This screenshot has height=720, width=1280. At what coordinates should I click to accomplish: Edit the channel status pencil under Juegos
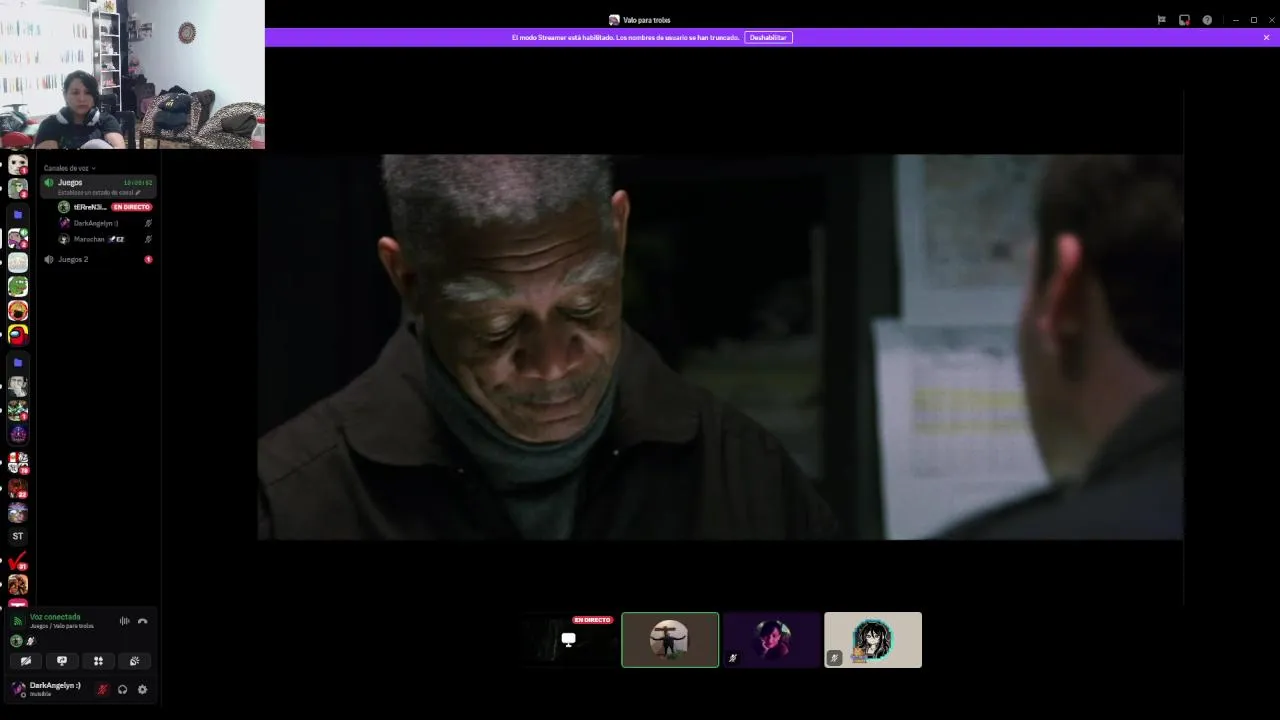point(138,192)
